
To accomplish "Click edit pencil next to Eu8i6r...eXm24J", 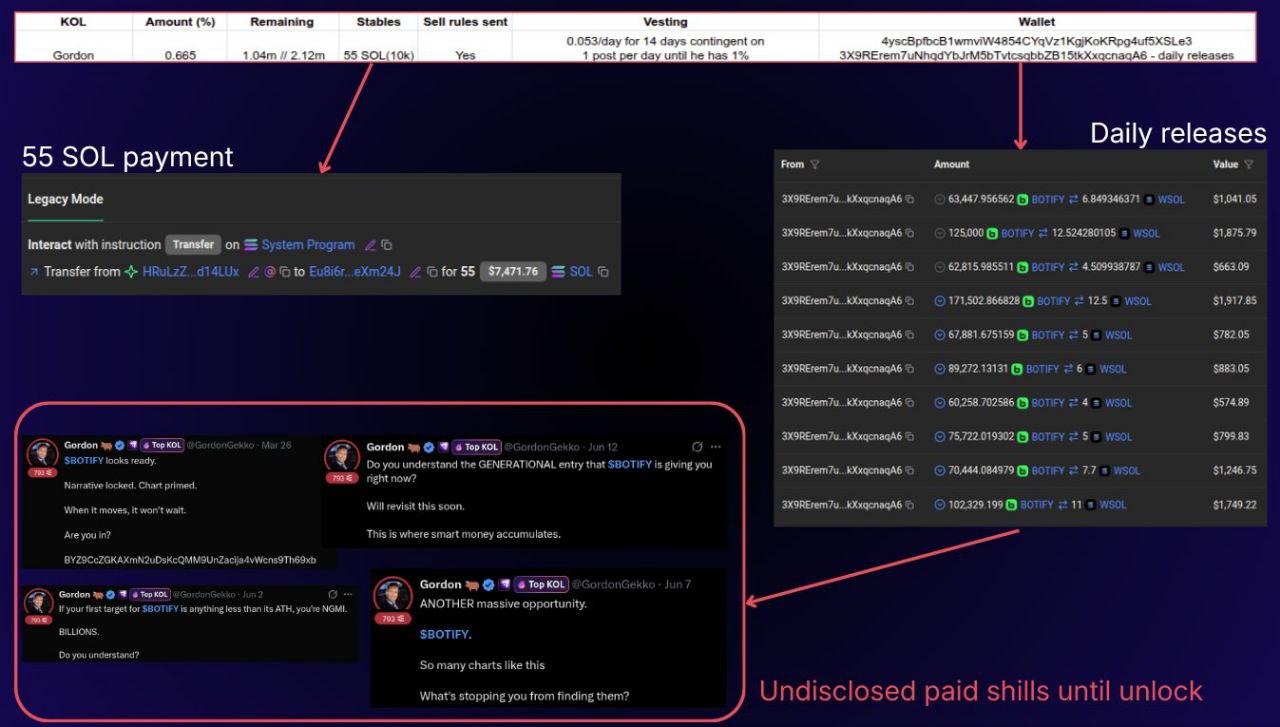I will tap(415, 272).
